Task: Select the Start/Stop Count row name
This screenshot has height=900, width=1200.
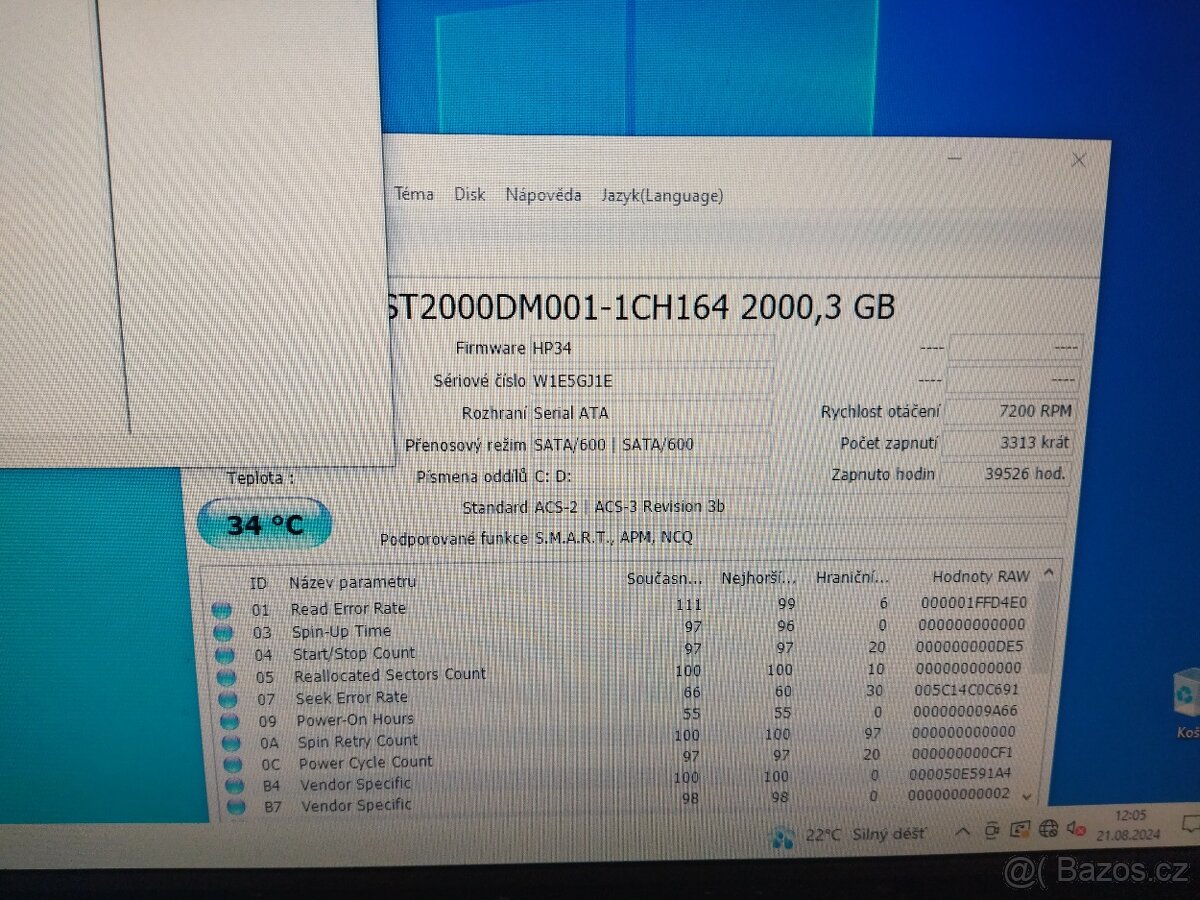Action: [x=353, y=653]
